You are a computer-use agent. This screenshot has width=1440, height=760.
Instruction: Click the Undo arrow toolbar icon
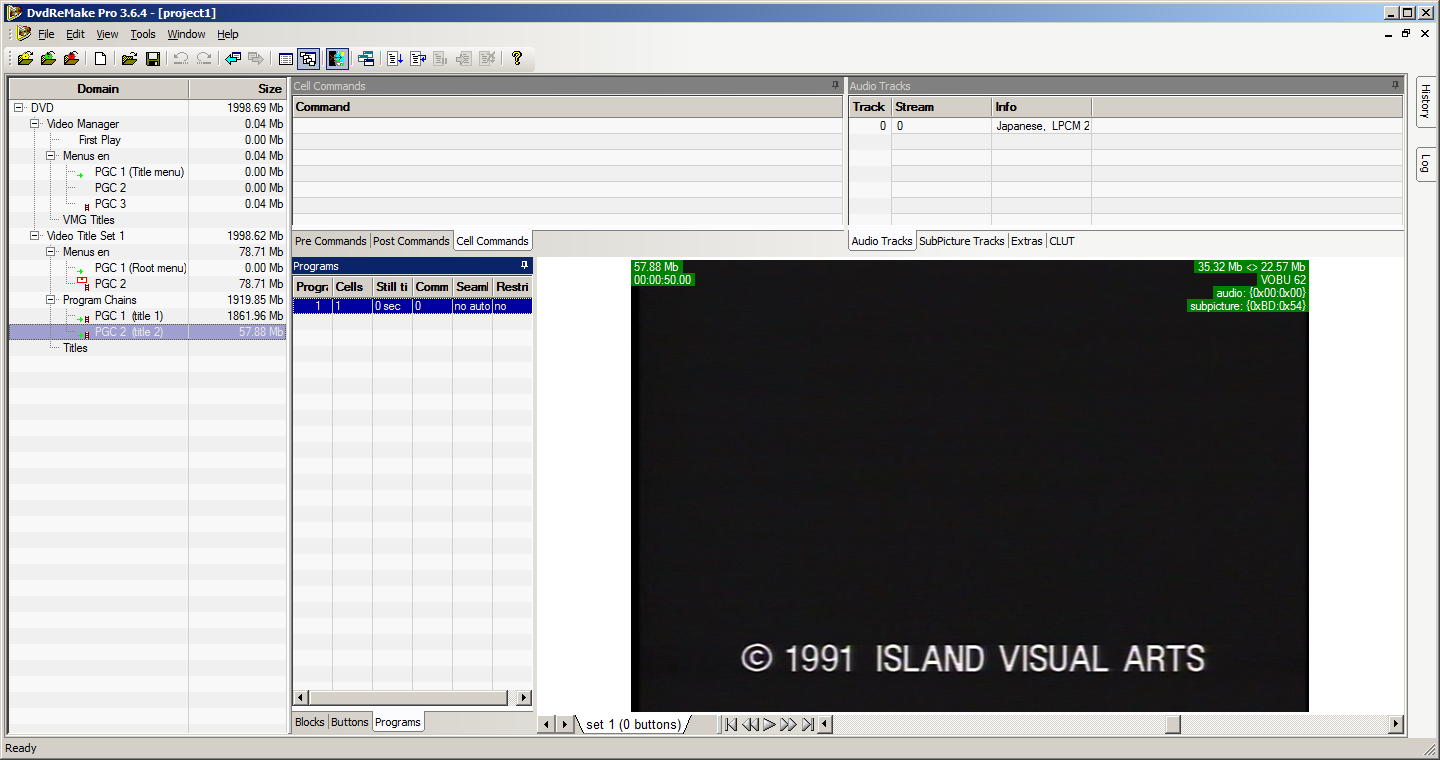pos(180,58)
